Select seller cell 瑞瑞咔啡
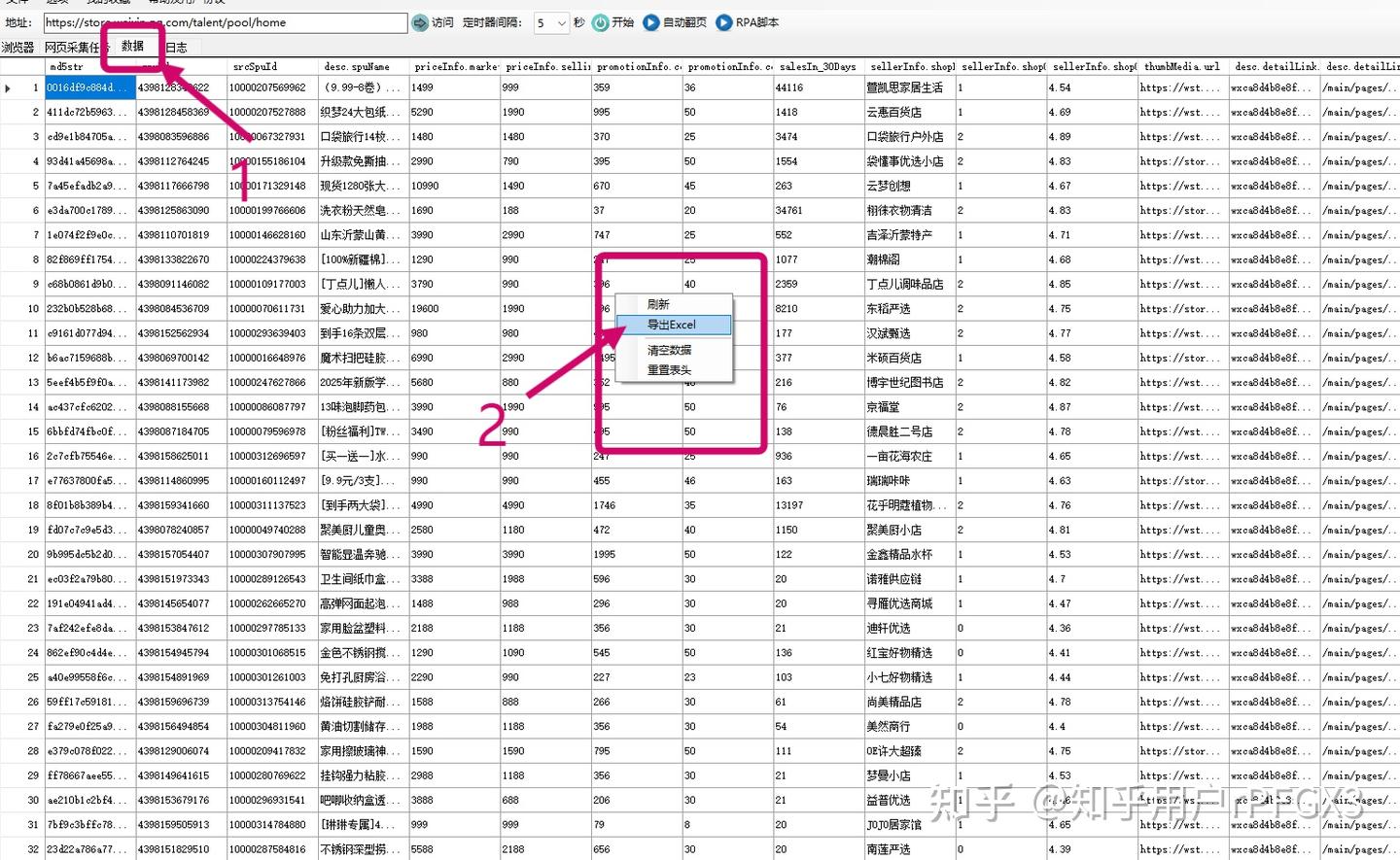The width and height of the screenshot is (1400, 860). coord(910,481)
